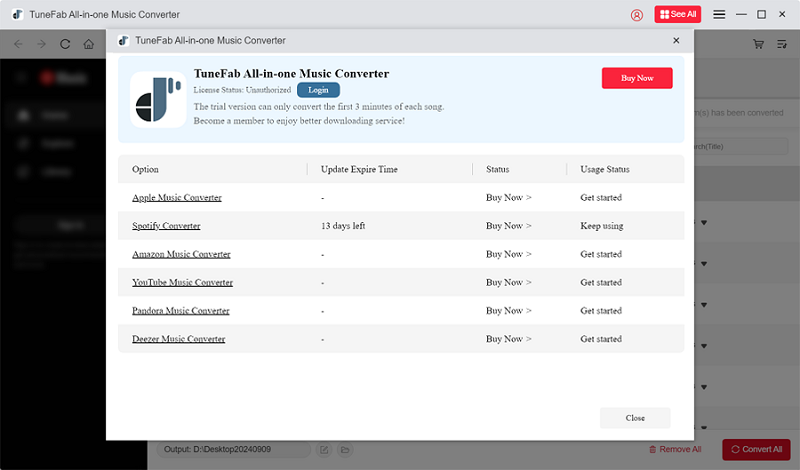800x470 pixels.
Task: Click the TuneFab logo in the dialog banner
Action: click(158, 100)
